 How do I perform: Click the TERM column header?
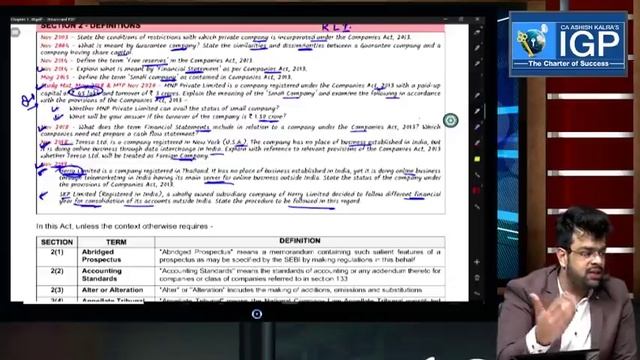pos(116,242)
